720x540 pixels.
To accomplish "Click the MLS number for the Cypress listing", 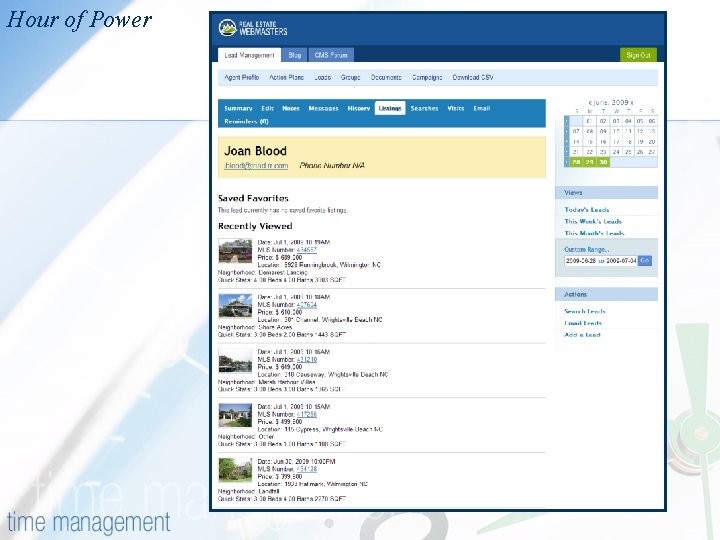I will point(306,414).
